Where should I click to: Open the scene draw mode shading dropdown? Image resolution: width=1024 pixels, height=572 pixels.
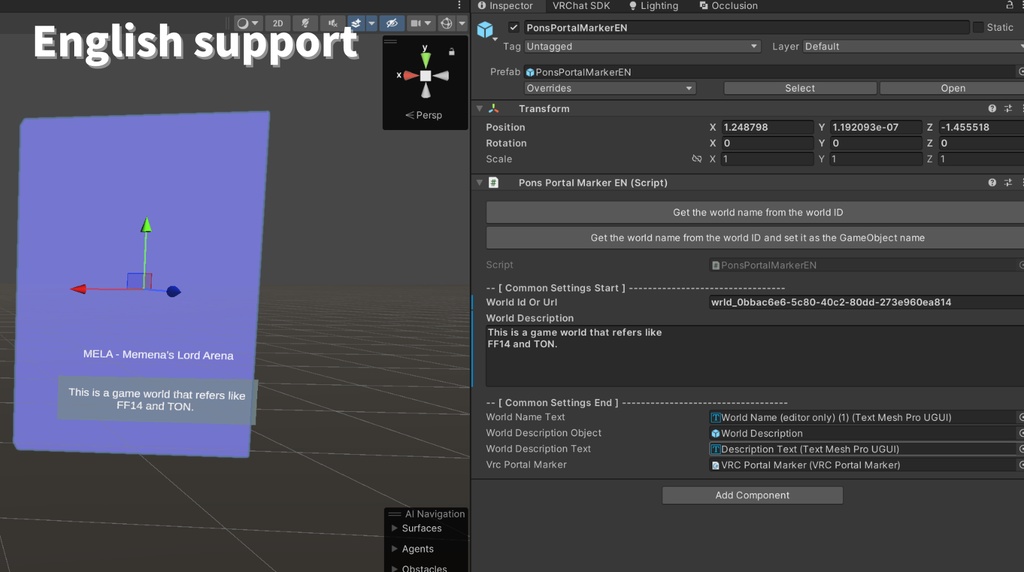[248, 23]
